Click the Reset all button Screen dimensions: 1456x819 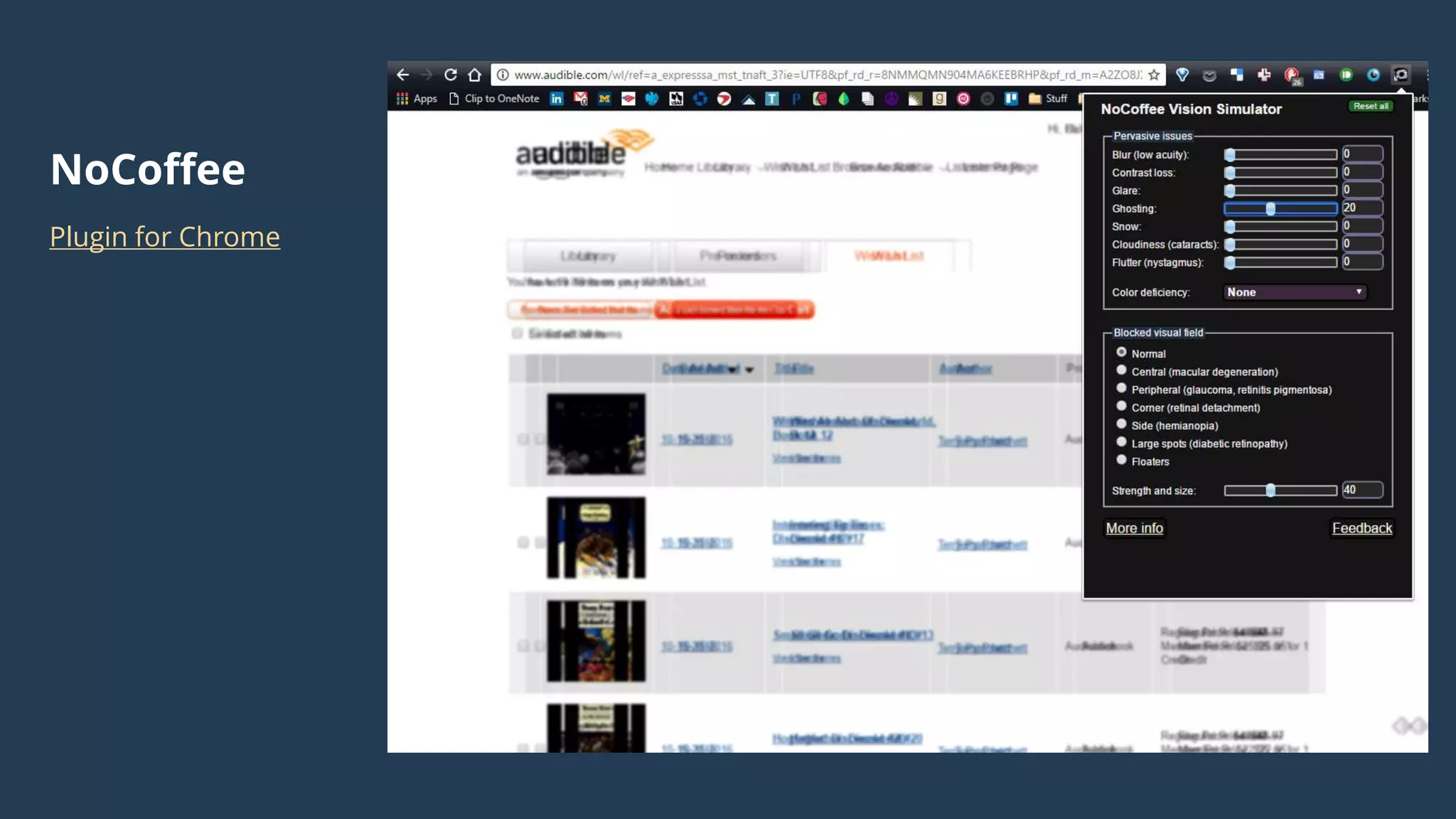click(1371, 106)
